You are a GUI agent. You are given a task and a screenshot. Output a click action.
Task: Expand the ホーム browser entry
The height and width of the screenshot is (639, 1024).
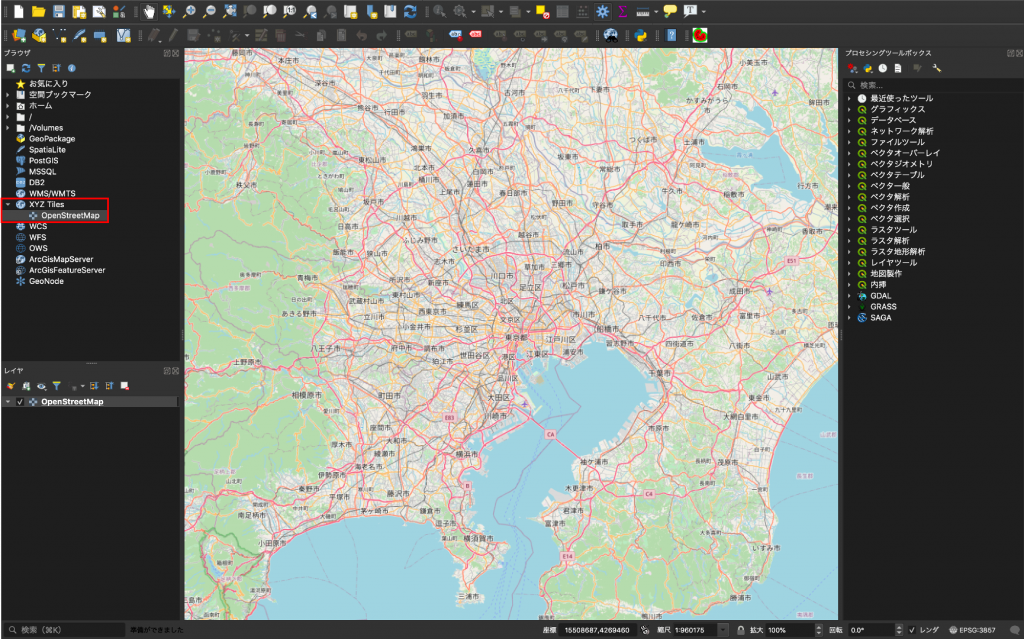tap(8, 106)
